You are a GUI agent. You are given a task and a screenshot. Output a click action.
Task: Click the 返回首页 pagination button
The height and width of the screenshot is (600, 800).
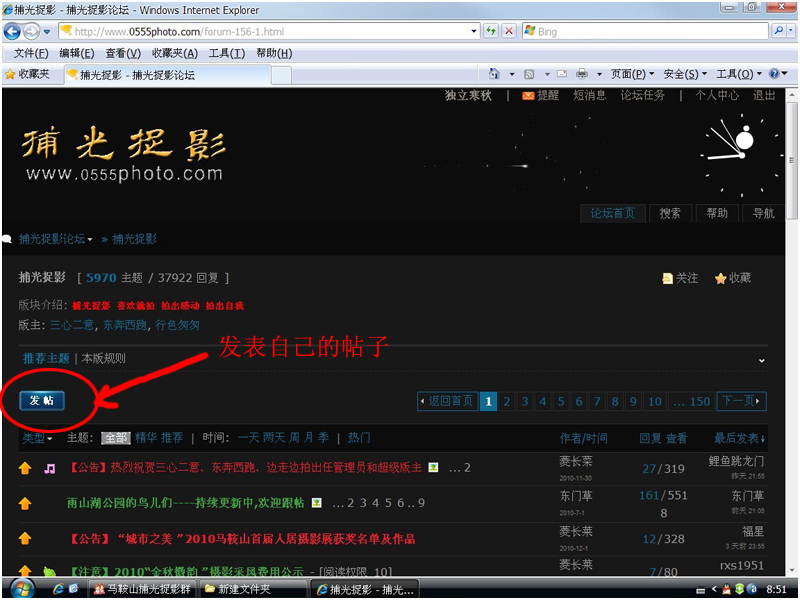point(447,401)
